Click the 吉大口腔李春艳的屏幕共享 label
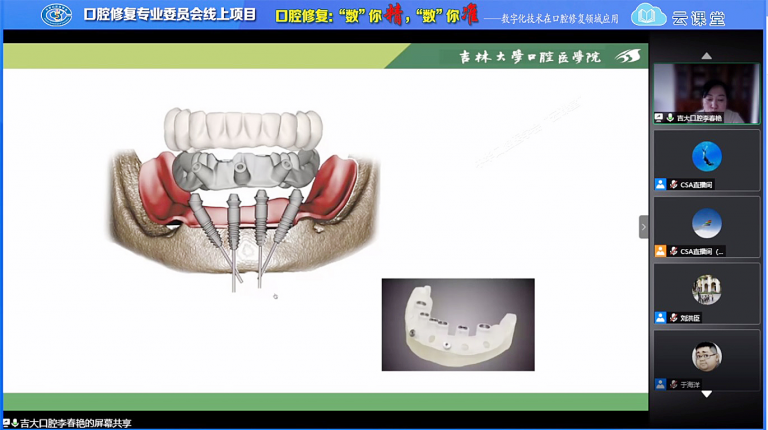 [x=75, y=423]
